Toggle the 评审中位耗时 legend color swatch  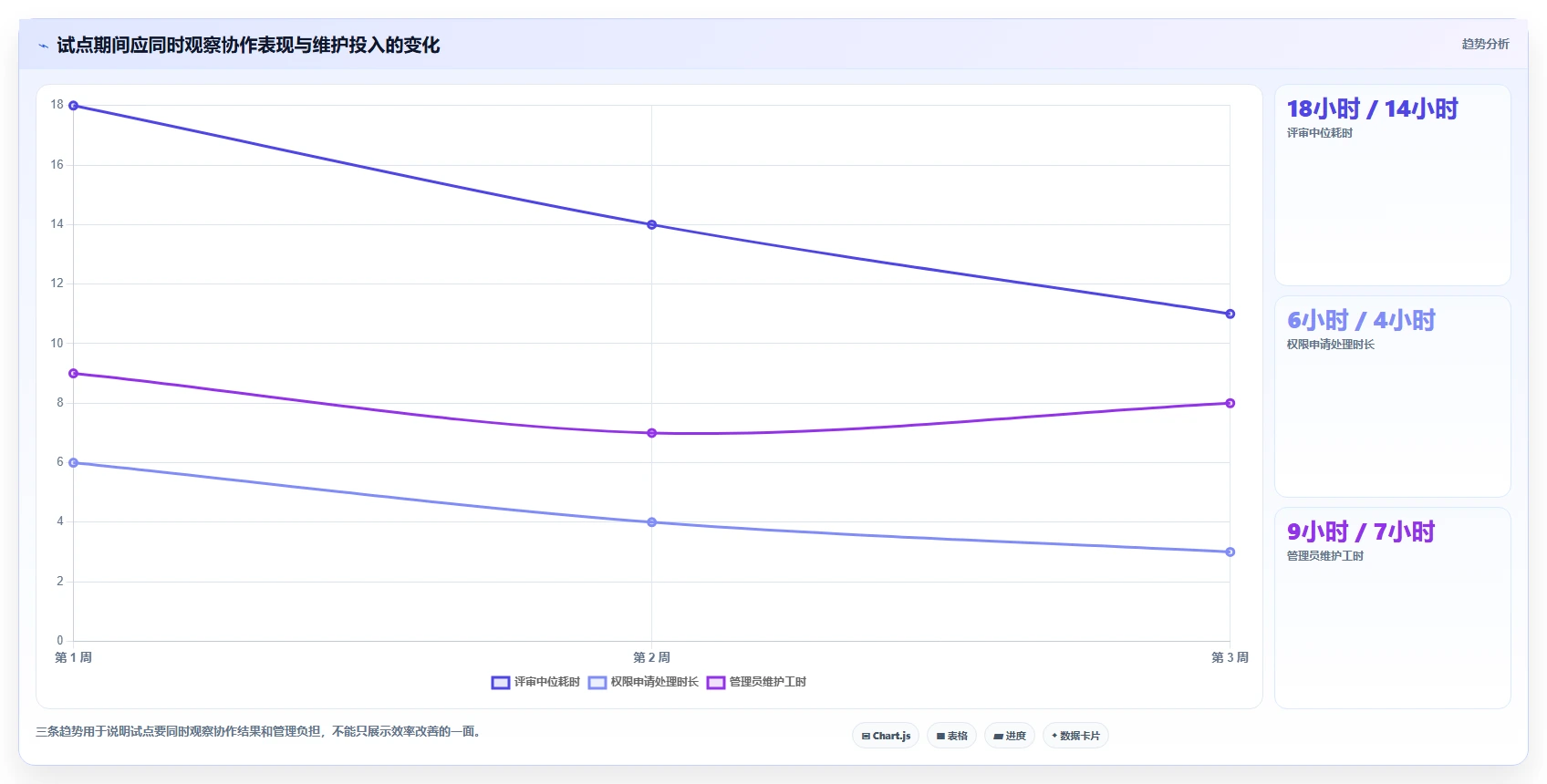coord(500,682)
